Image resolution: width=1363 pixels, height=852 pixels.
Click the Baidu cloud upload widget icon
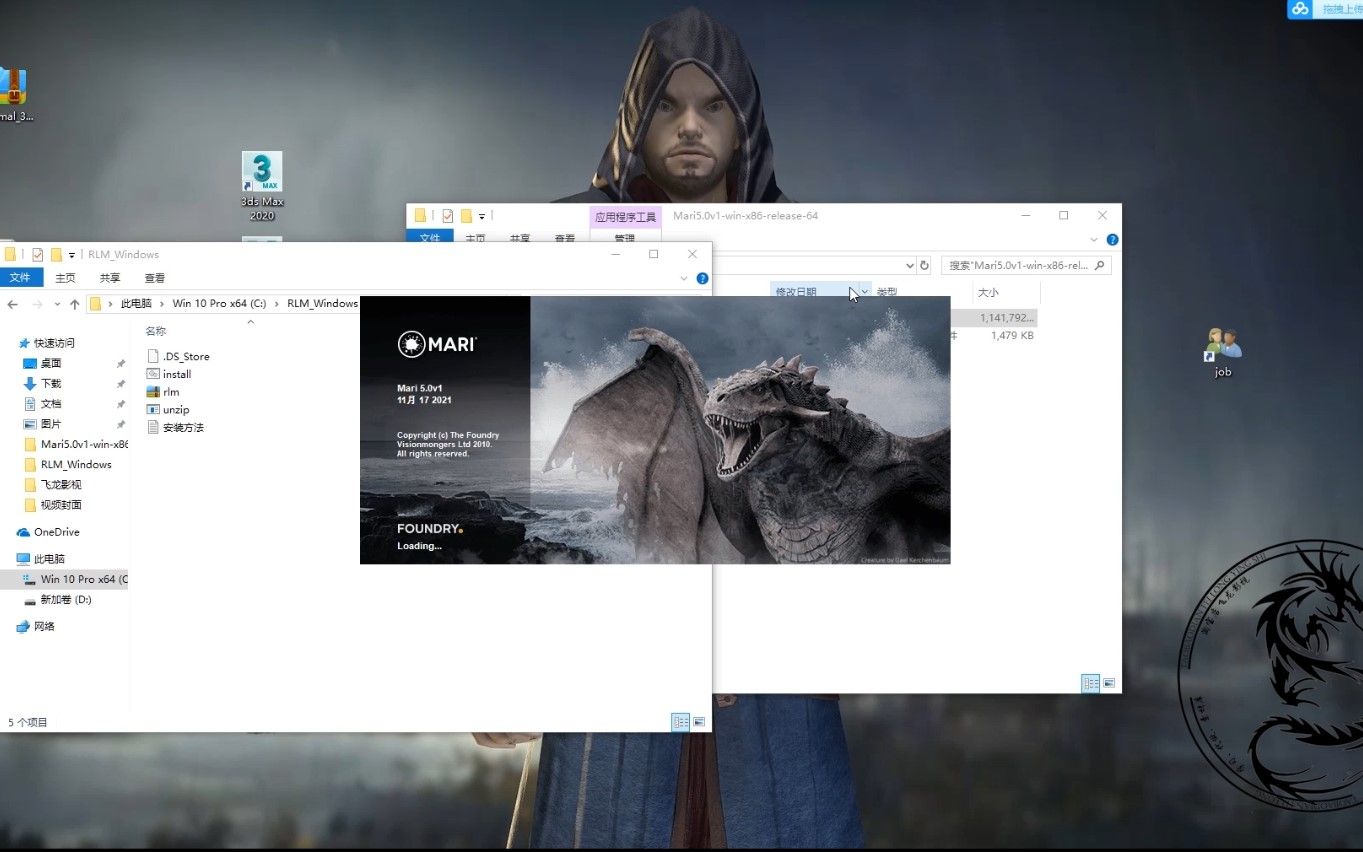(1300, 9)
